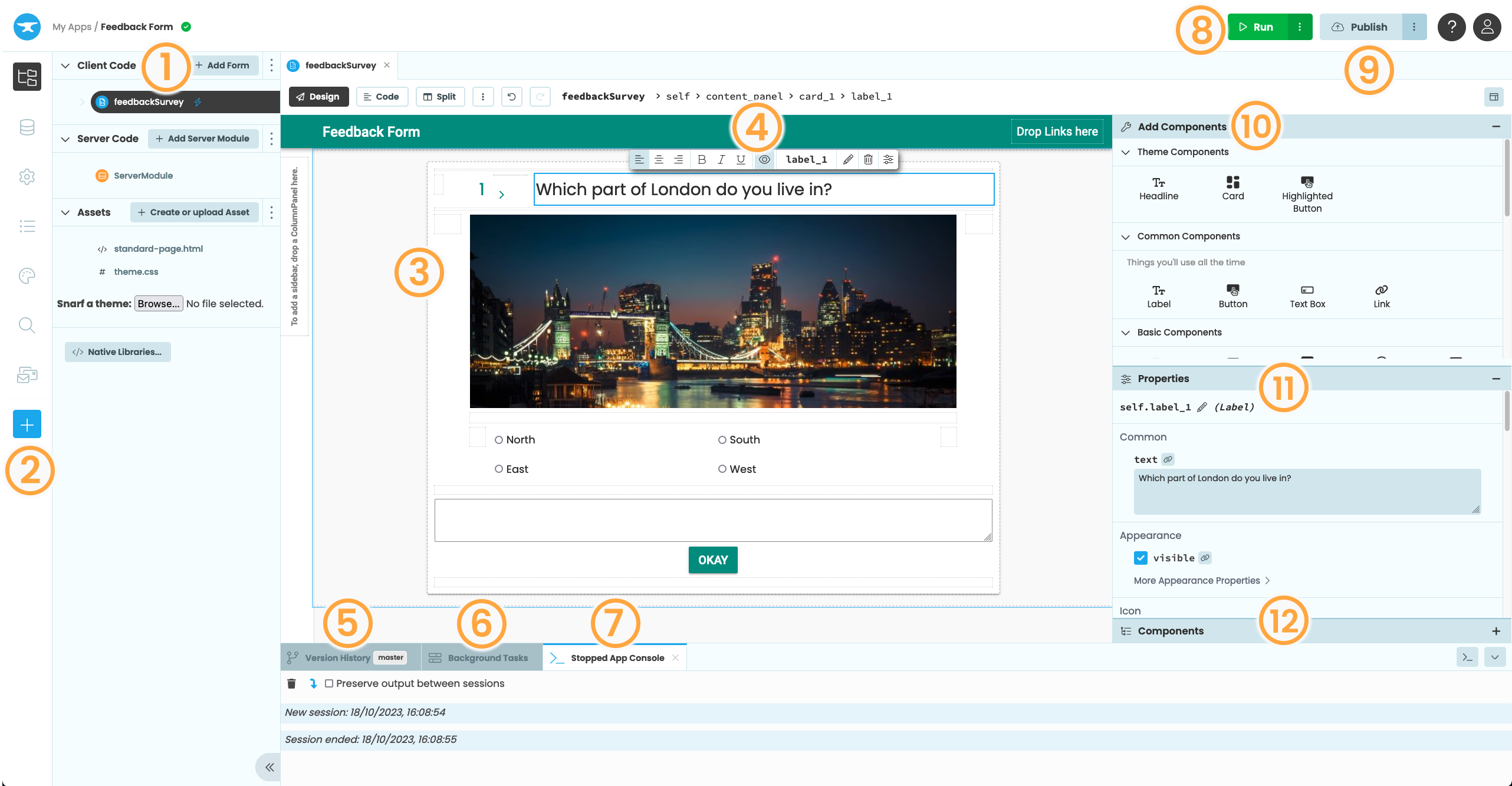Image resolution: width=1512 pixels, height=786 pixels.
Task: Toggle italic formatting on label_1
Action: pyautogui.click(x=721, y=160)
